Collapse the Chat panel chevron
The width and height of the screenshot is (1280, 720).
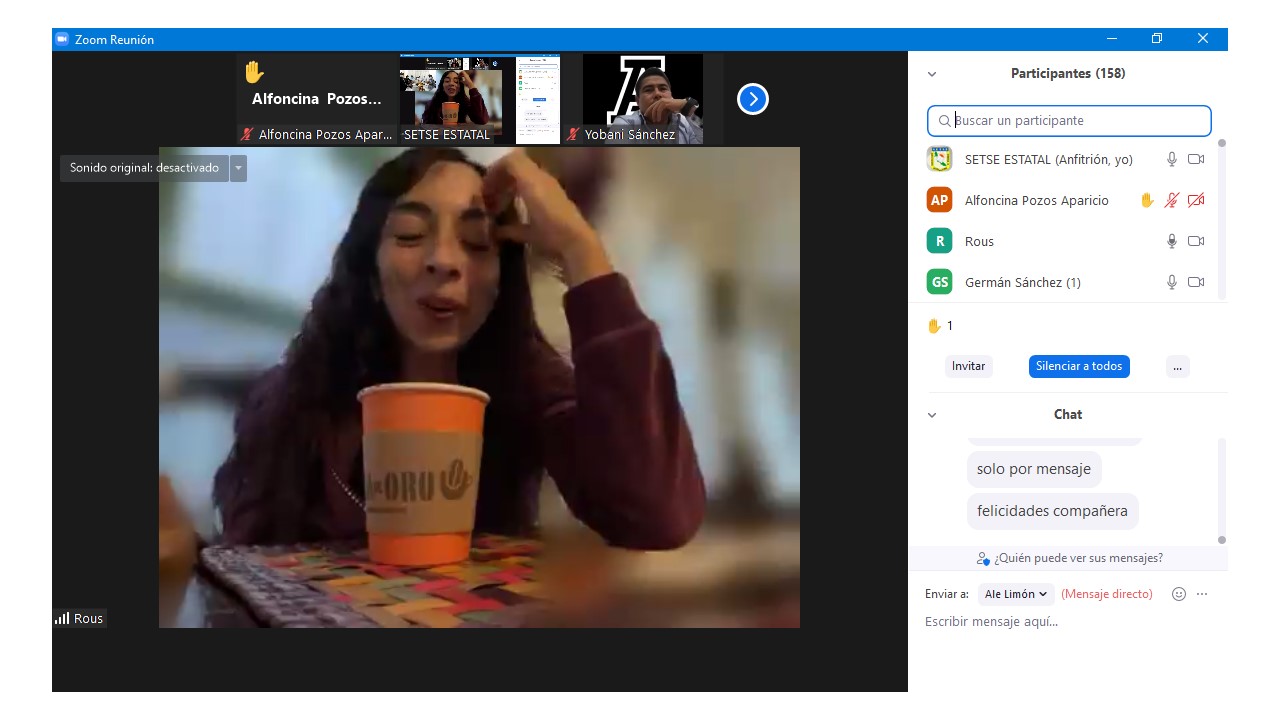pos(932,415)
